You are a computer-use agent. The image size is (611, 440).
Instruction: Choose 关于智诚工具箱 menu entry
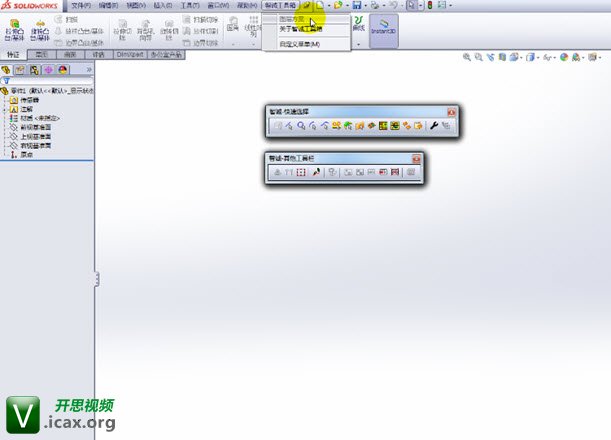[x=301, y=29]
